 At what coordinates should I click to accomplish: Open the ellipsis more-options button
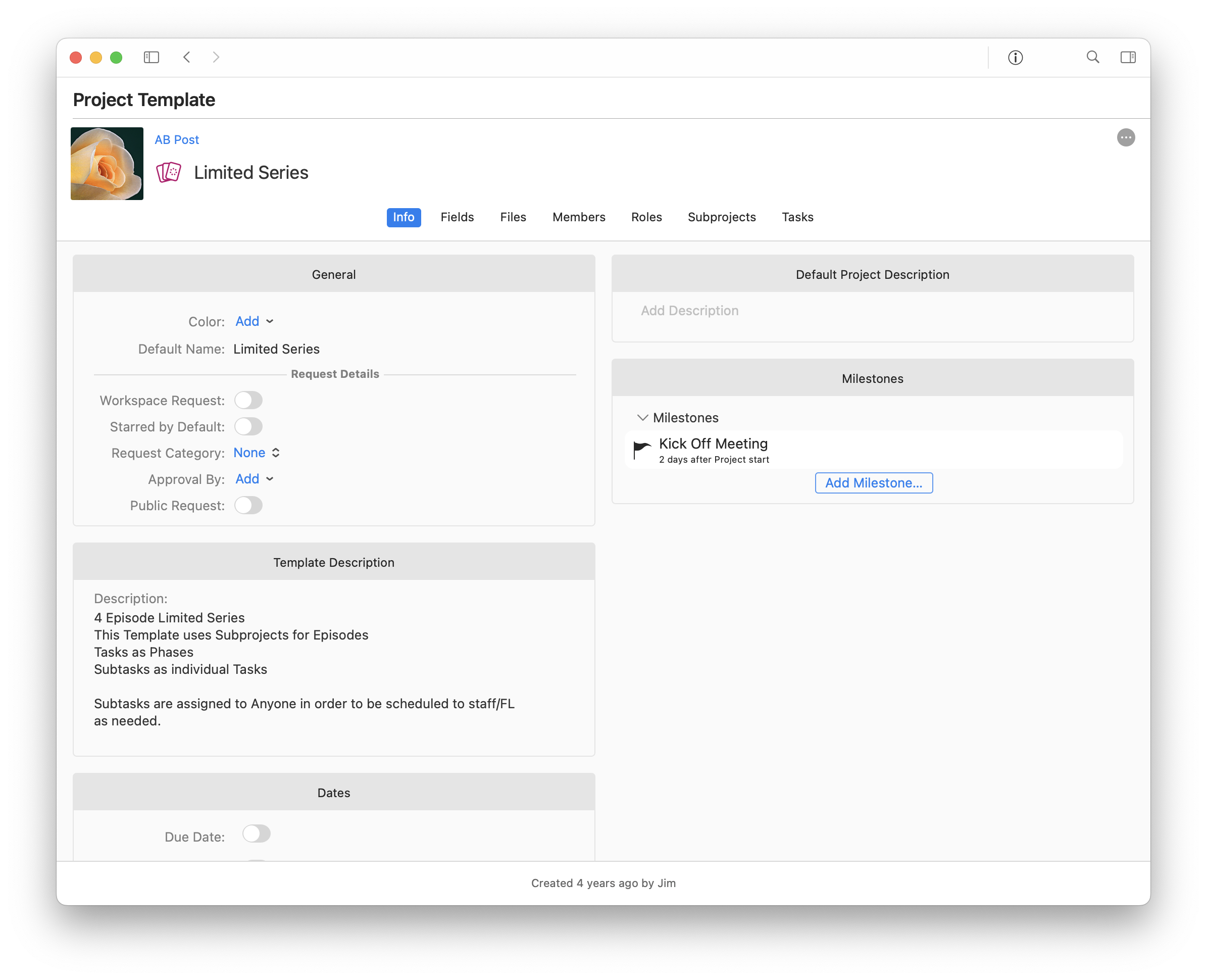point(1125,138)
